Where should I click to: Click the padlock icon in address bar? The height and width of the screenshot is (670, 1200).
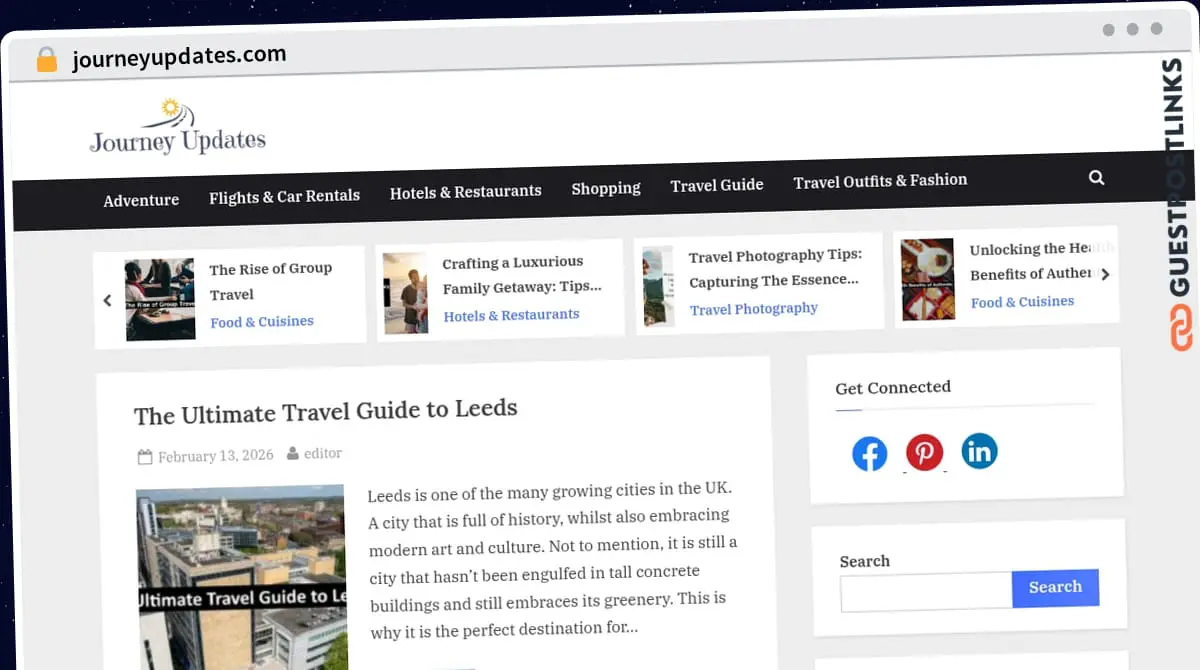tap(46, 60)
